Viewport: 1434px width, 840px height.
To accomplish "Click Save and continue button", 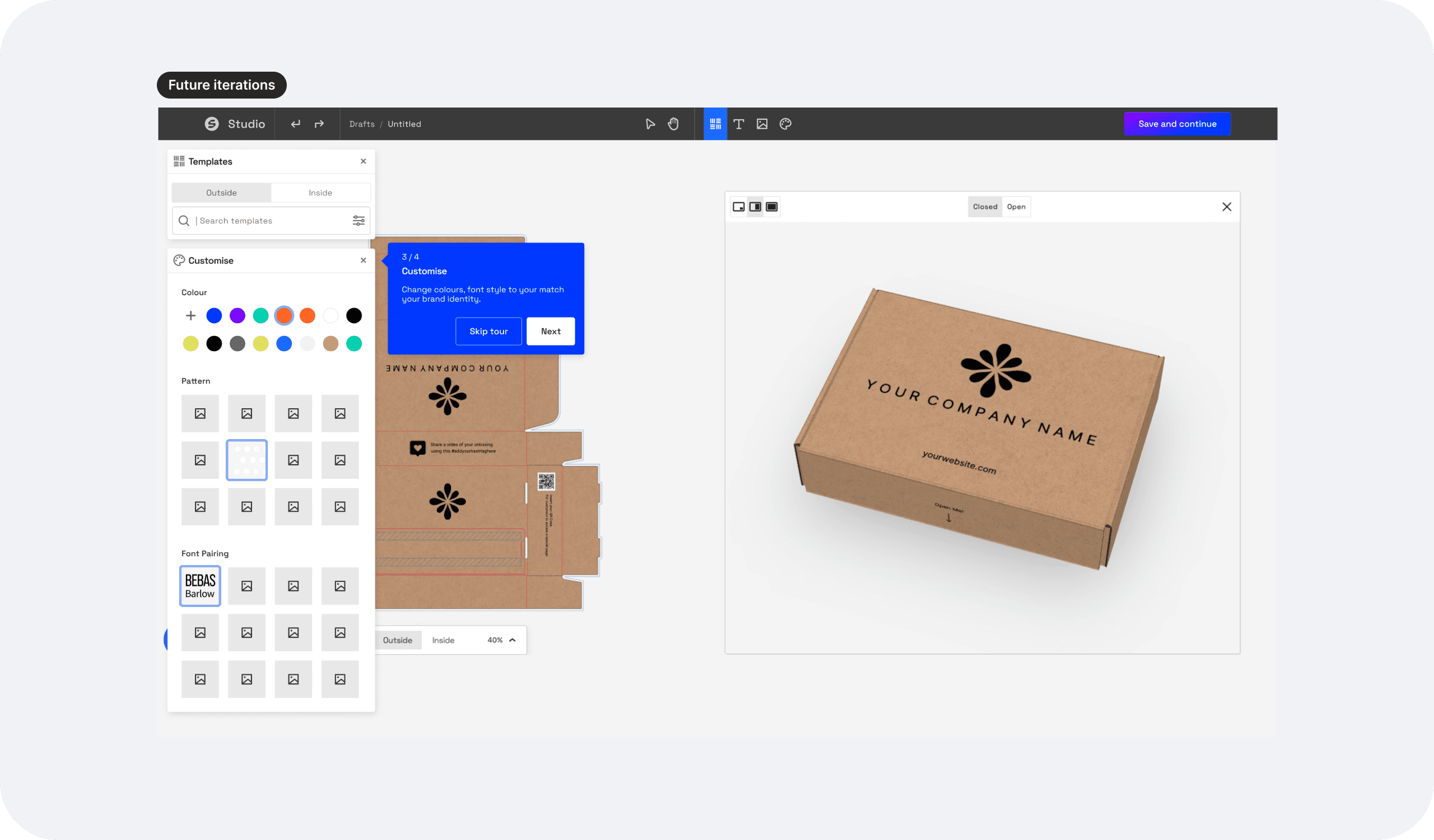I will 1177,124.
